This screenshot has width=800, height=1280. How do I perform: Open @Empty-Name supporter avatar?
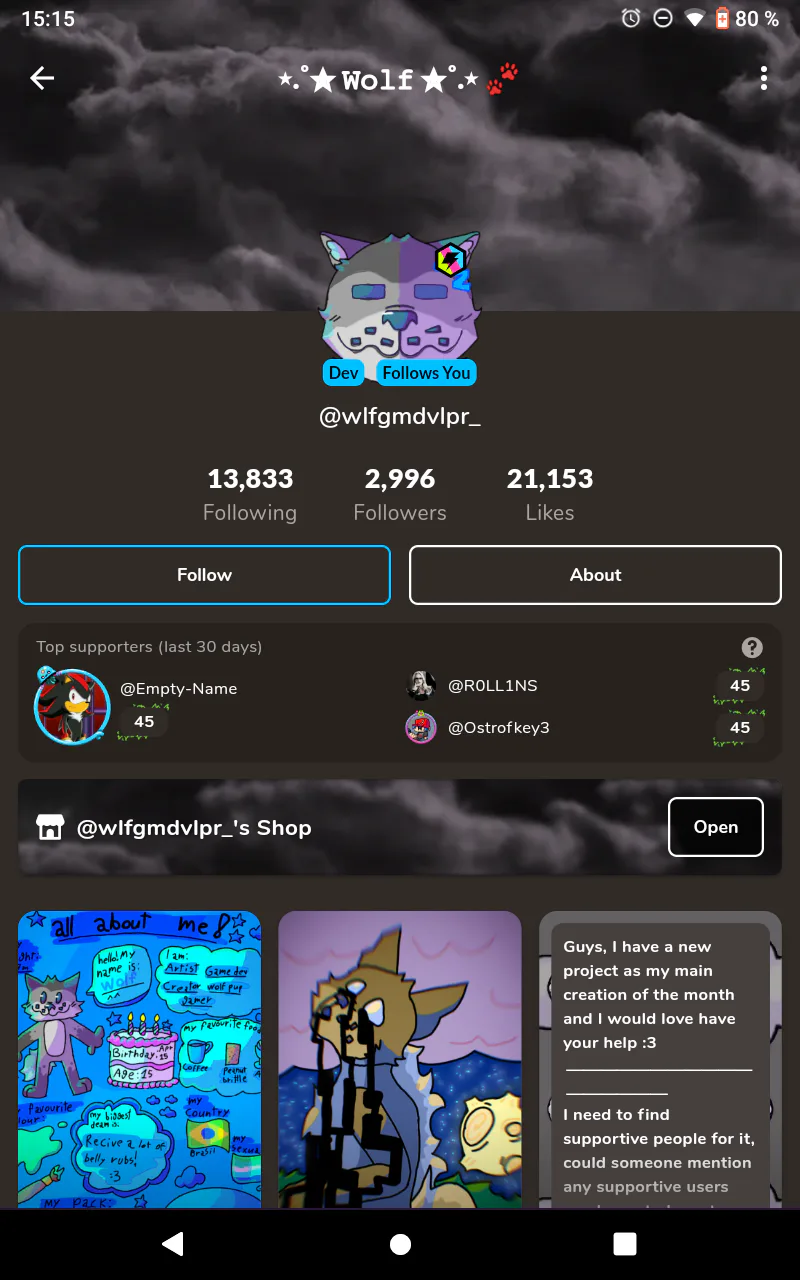(72, 706)
